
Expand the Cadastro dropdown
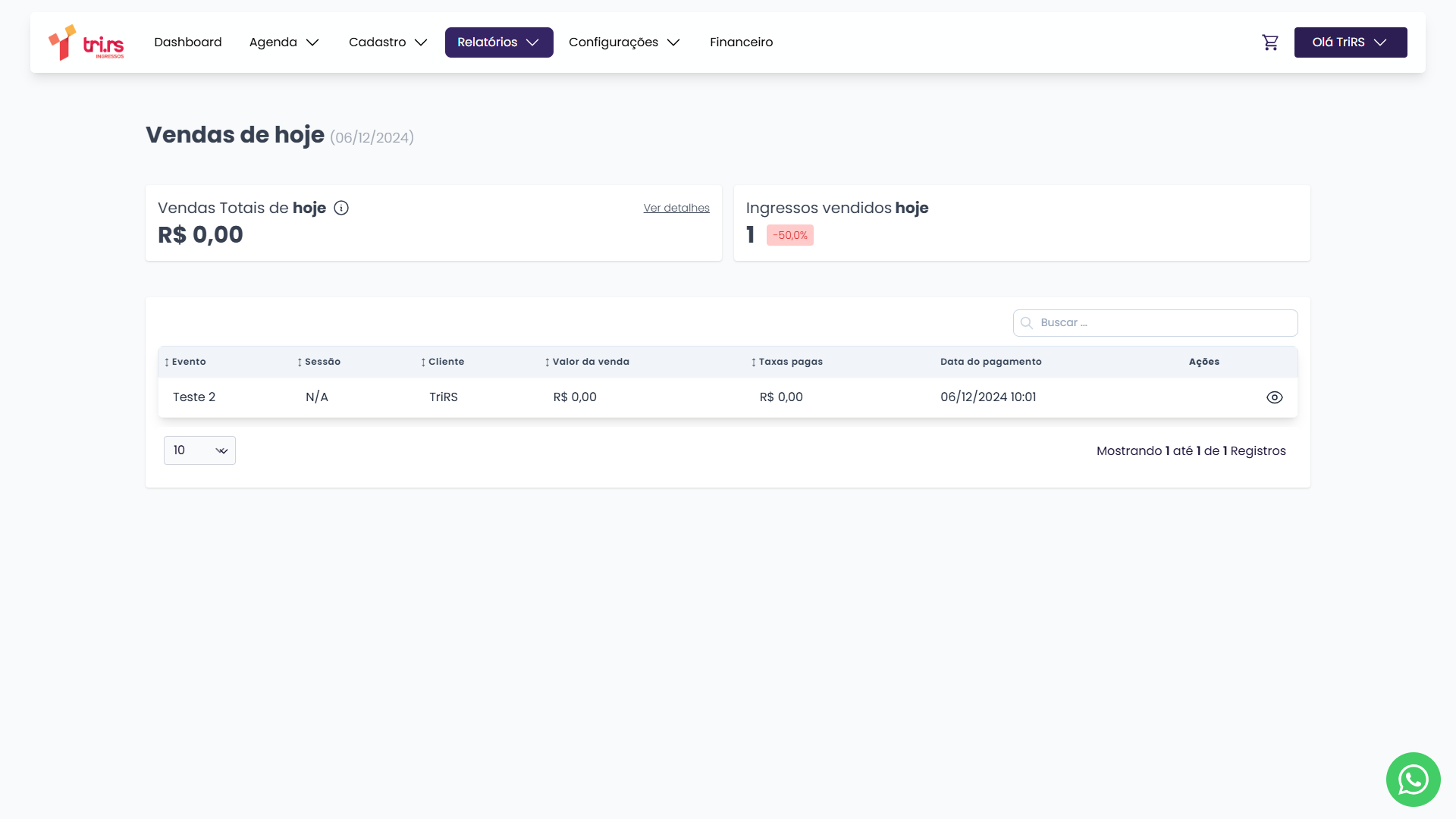388,42
